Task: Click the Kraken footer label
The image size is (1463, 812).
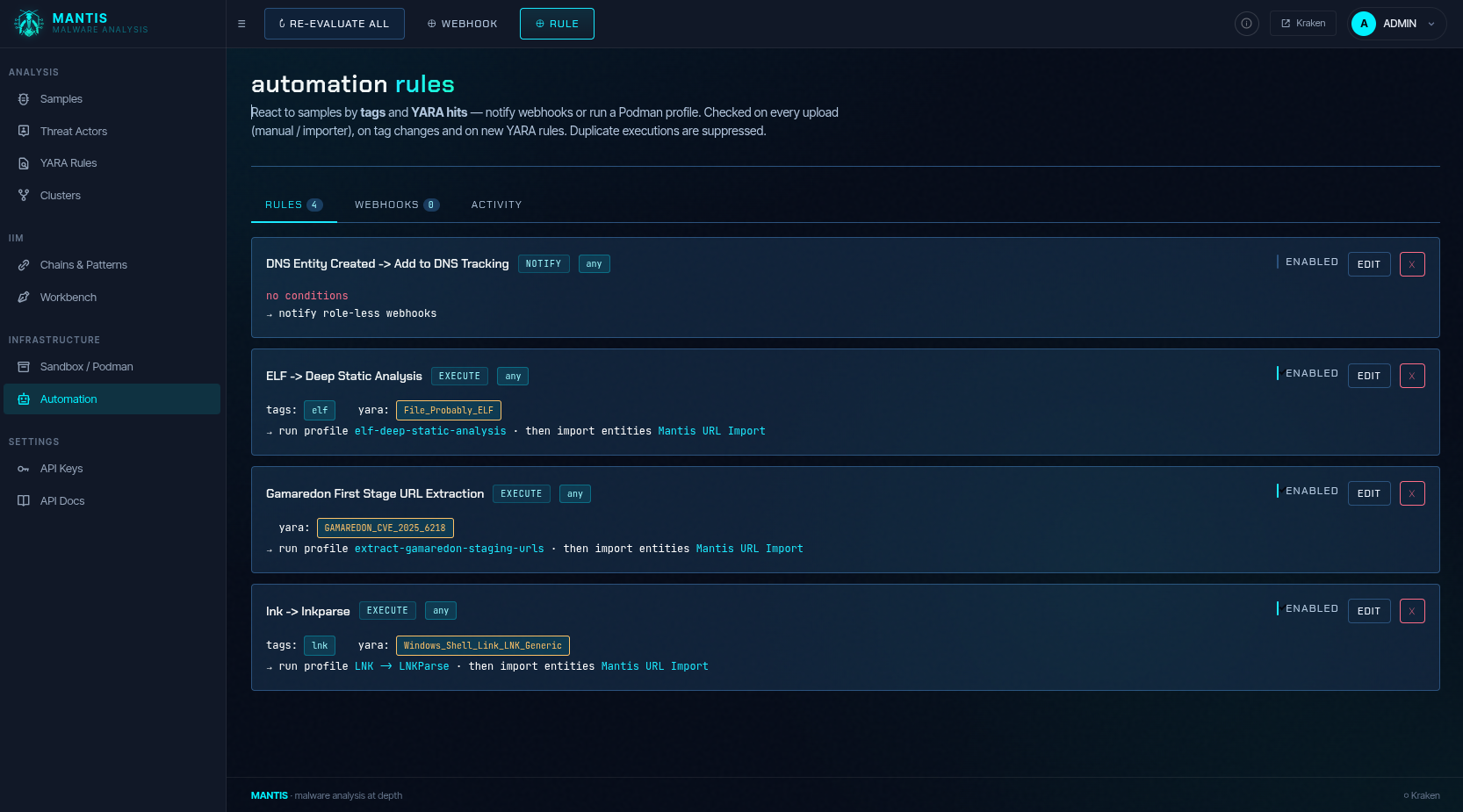Action: (x=1422, y=795)
